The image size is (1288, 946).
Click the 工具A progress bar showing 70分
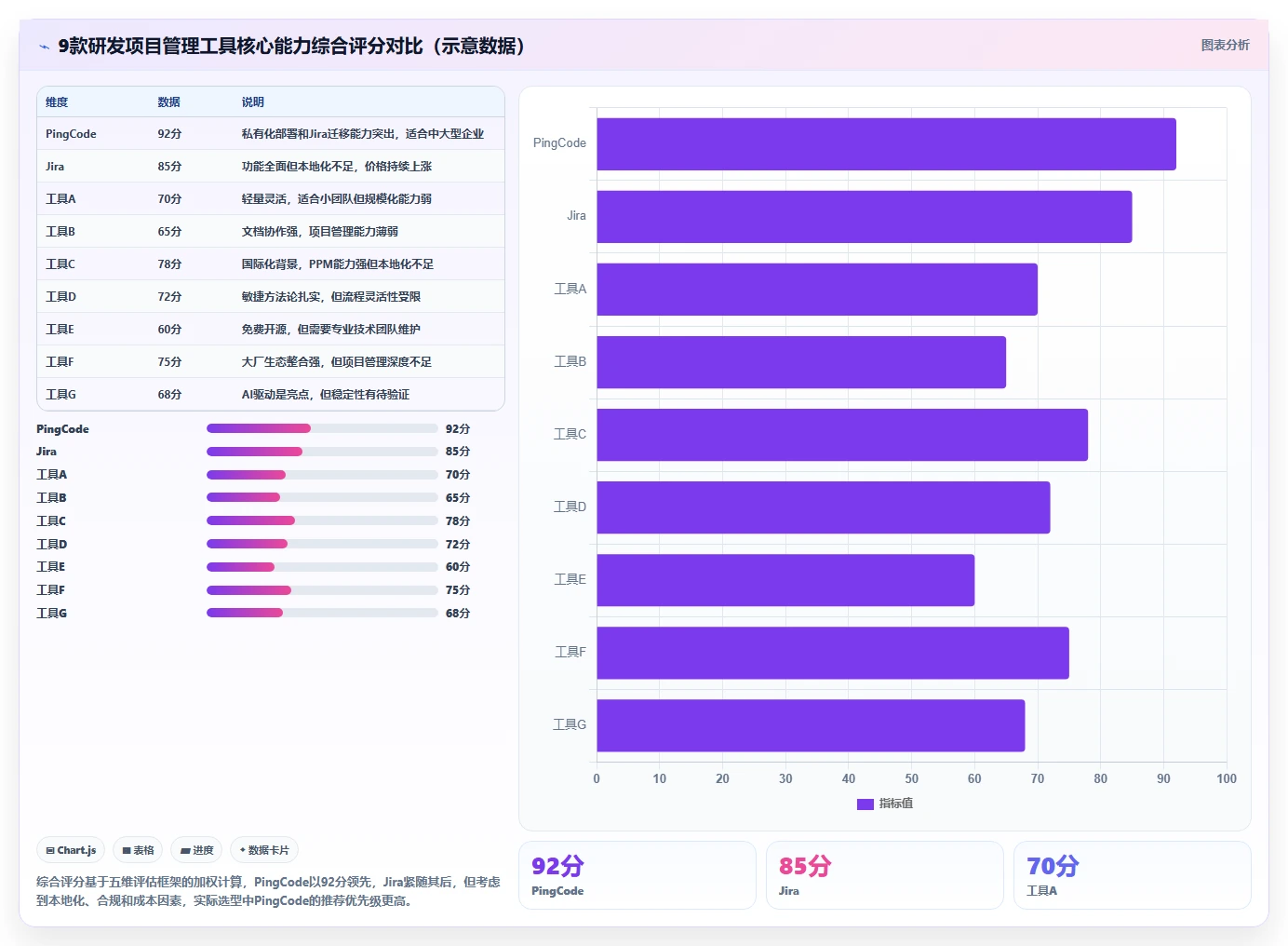point(322,475)
